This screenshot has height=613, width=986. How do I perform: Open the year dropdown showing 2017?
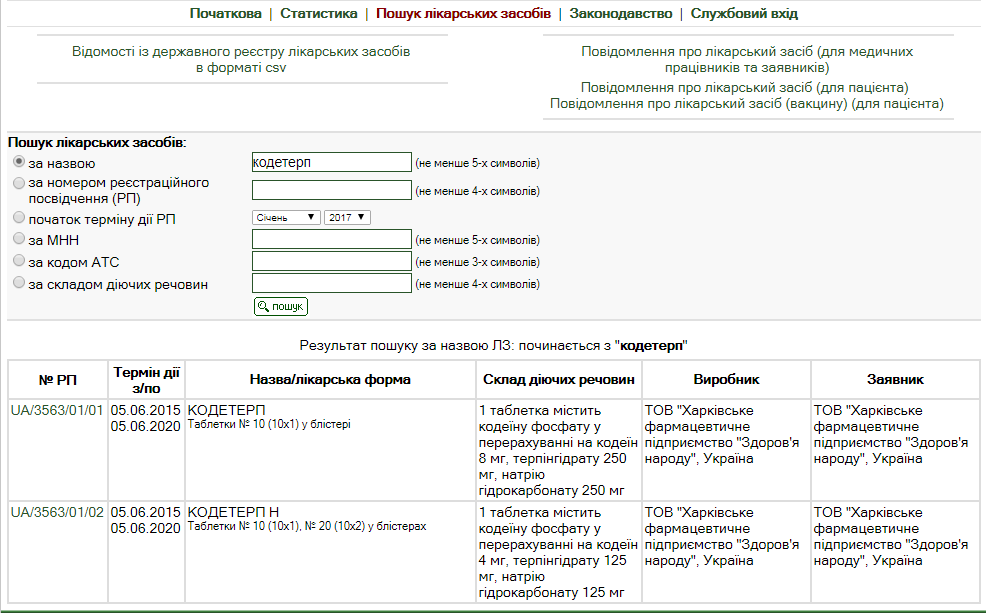(347, 217)
